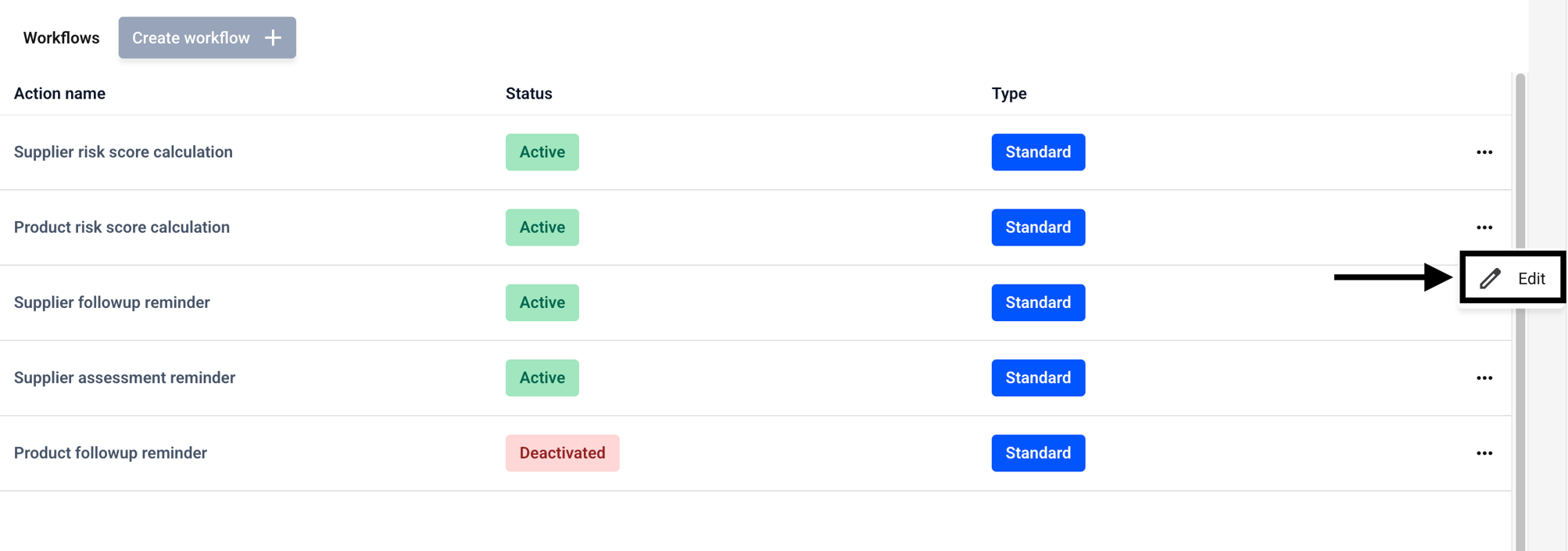Click Active status of Supplier risk score calculation
Viewport: 1568px width, 551px height.
tap(542, 152)
